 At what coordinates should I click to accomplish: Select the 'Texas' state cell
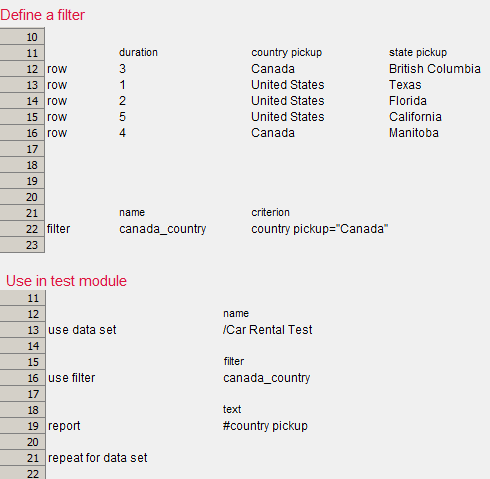pyautogui.click(x=405, y=85)
